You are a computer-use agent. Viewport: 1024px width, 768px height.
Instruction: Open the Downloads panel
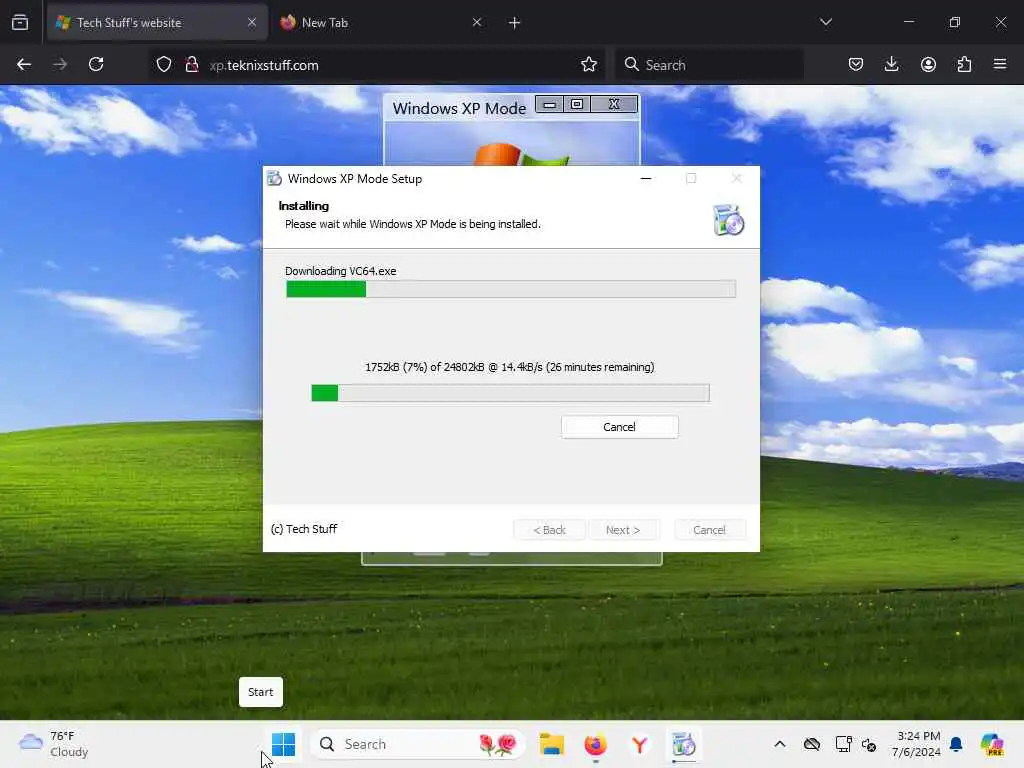pos(891,65)
